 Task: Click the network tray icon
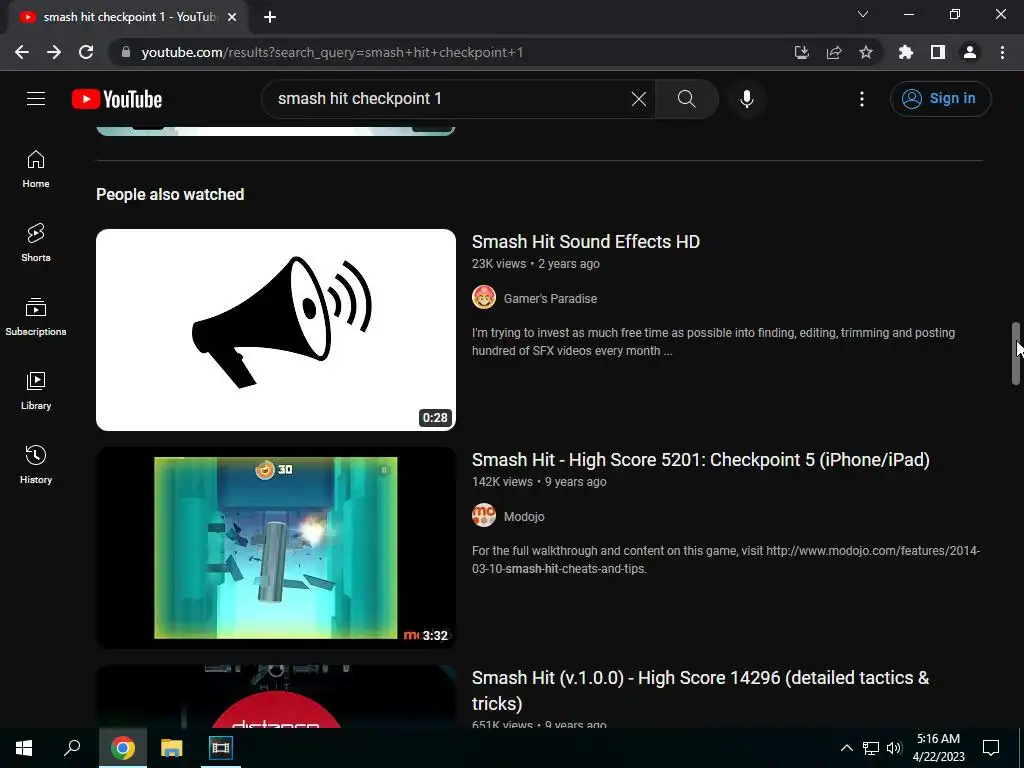click(871, 748)
